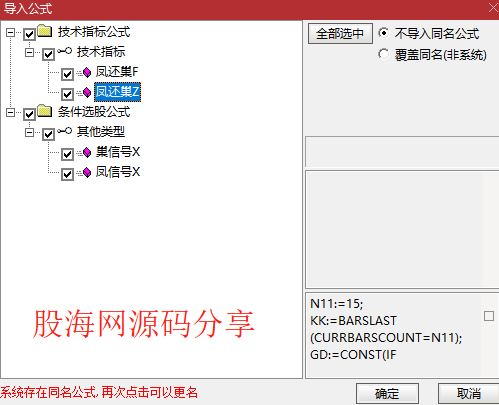Uncheck the 巢信号X formula checkbox
This screenshot has height=405, width=499.
point(67,154)
